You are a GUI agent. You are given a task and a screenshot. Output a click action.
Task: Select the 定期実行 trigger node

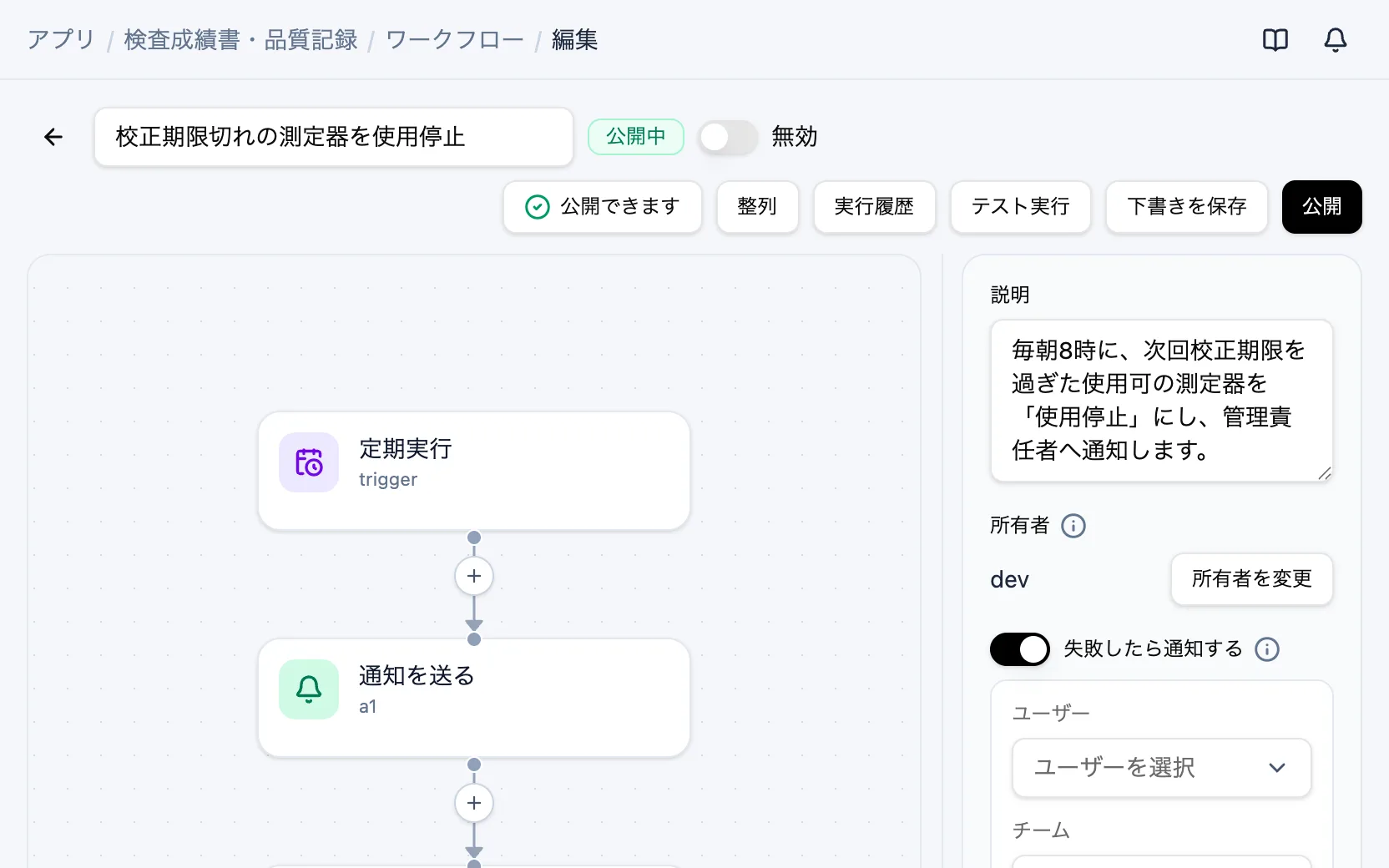coord(474,471)
